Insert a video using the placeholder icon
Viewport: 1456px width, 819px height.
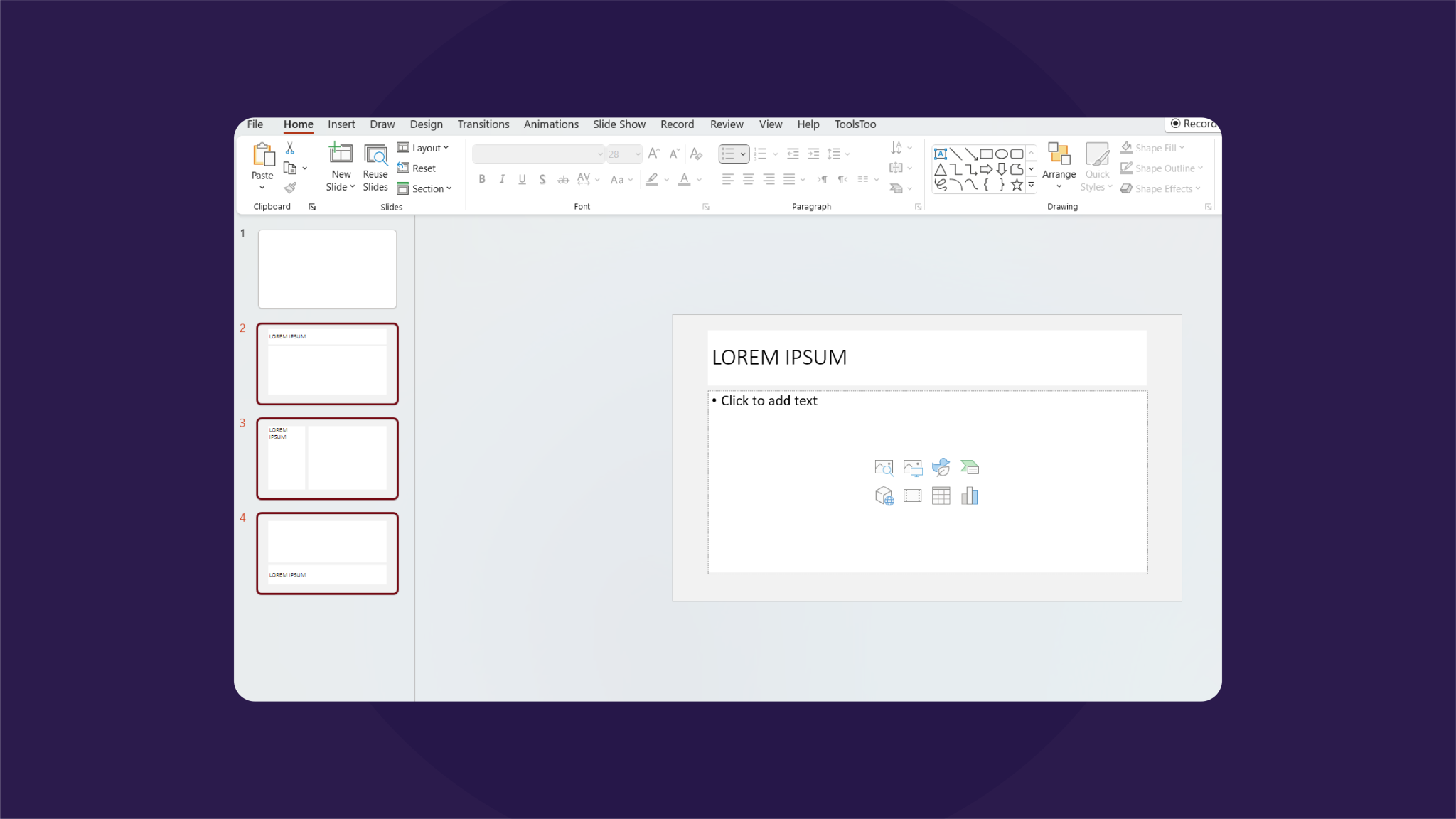pos(912,496)
